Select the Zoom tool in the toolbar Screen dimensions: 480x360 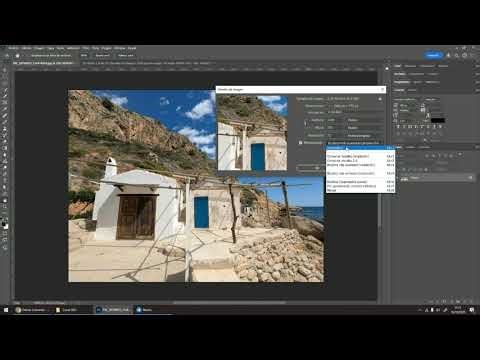tap(5, 207)
